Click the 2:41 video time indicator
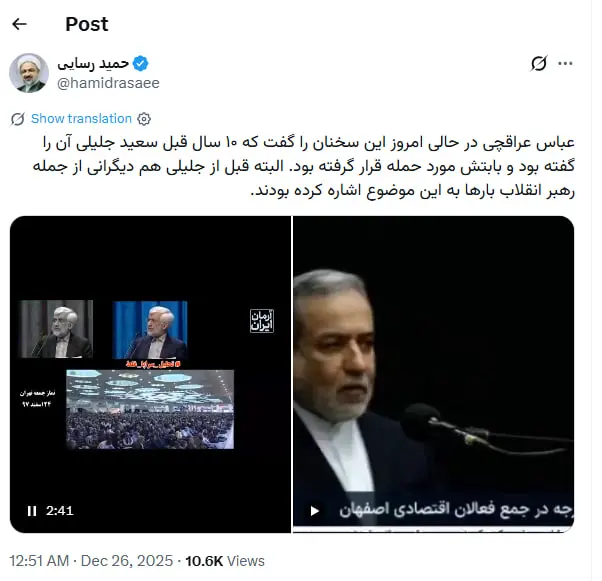The image size is (602, 581). tap(60, 511)
